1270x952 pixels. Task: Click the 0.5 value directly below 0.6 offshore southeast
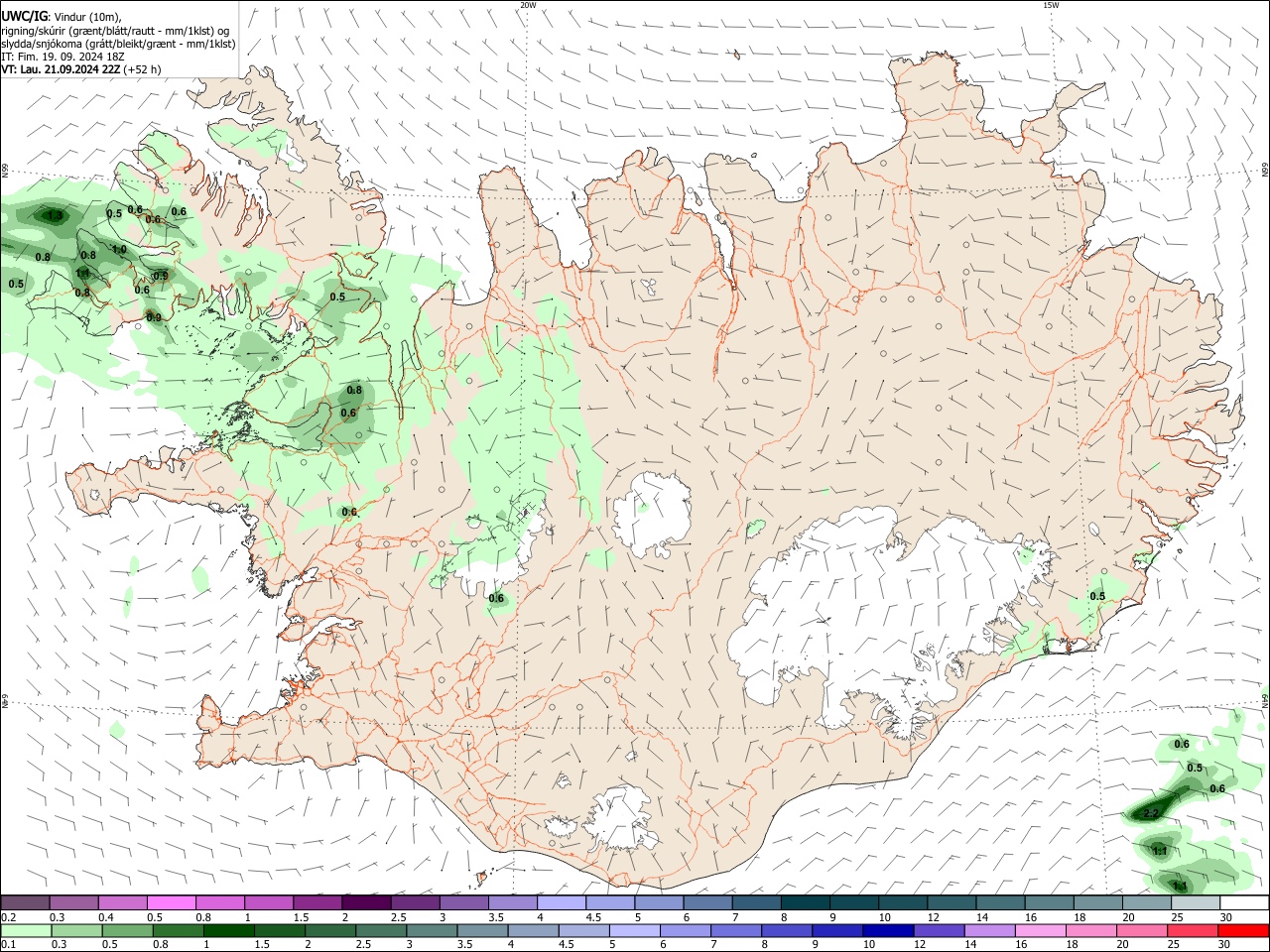pos(1195,768)
